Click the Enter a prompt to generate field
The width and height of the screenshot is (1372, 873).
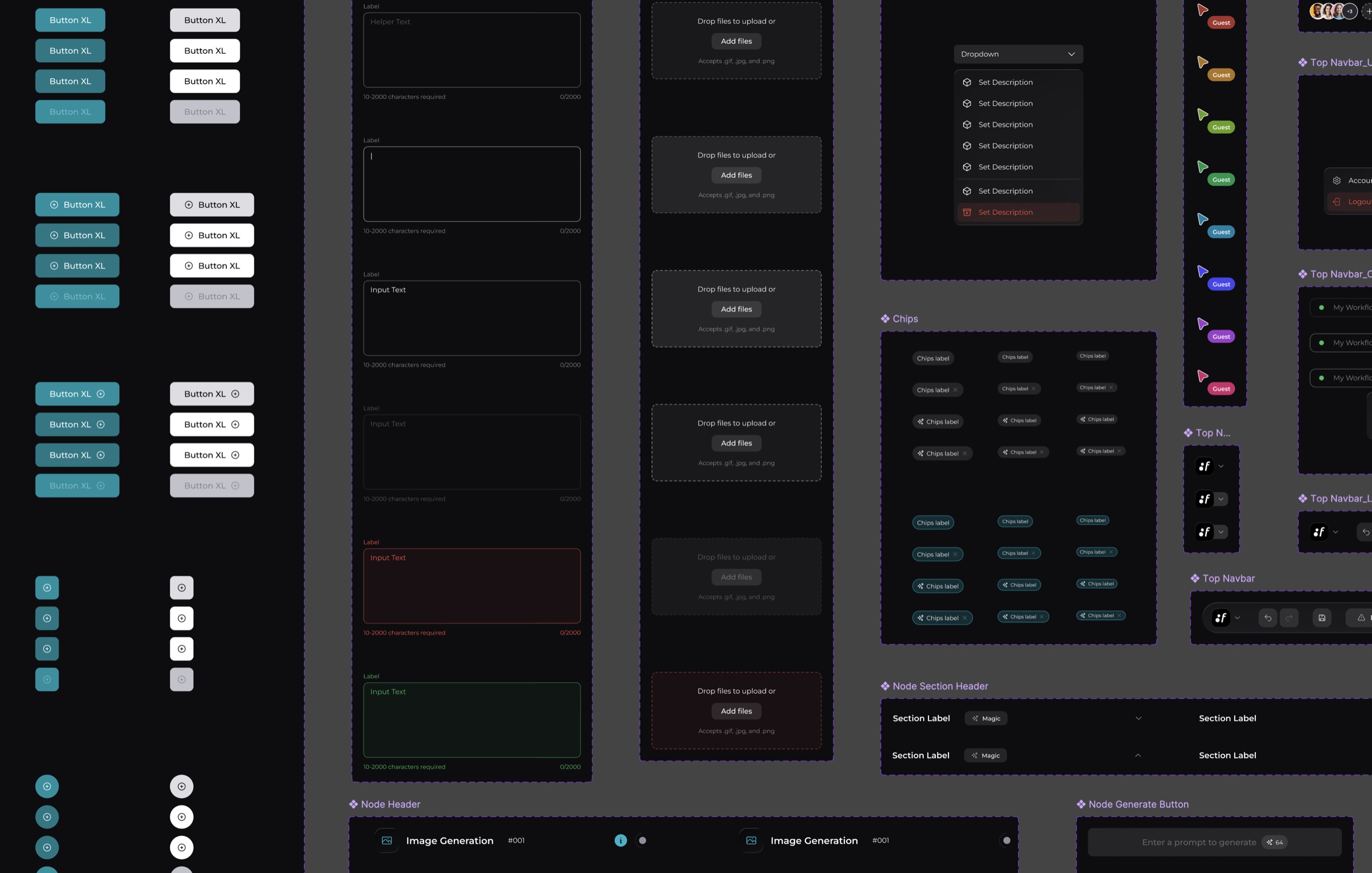coord(1214,842)
